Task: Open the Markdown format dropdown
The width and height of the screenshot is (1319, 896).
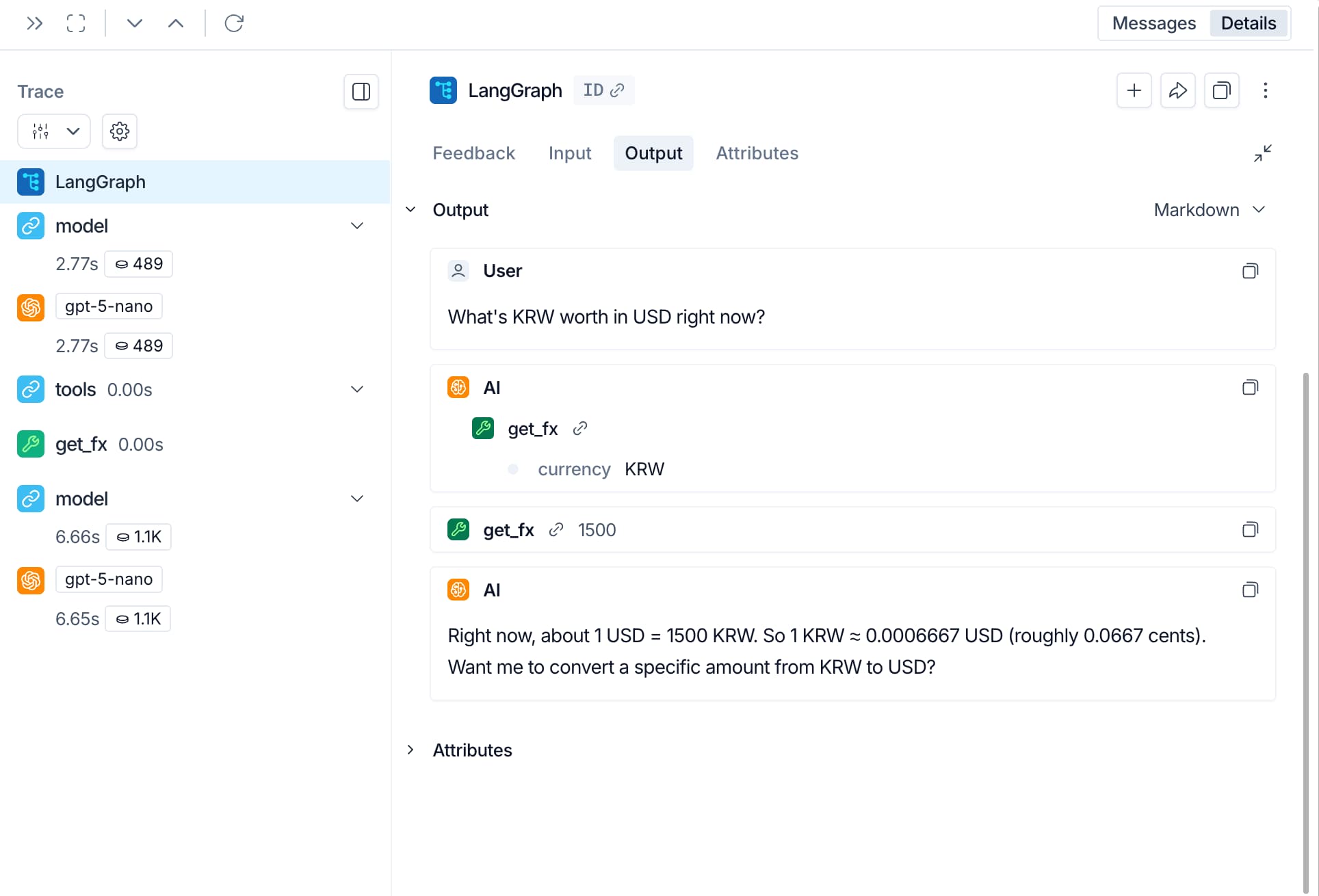Action: coord(1209,210)
